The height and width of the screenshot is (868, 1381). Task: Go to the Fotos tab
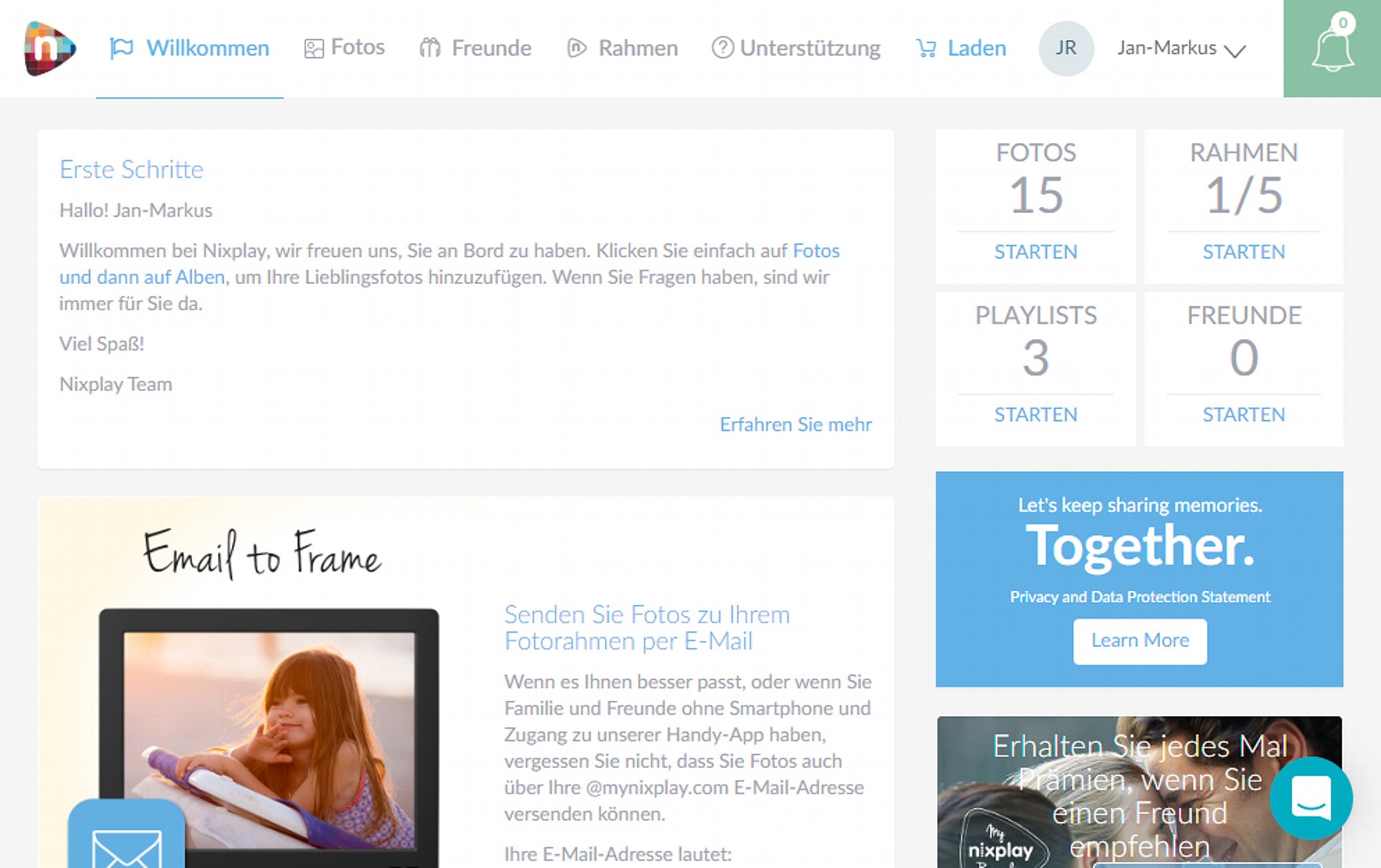pos(345,48)
